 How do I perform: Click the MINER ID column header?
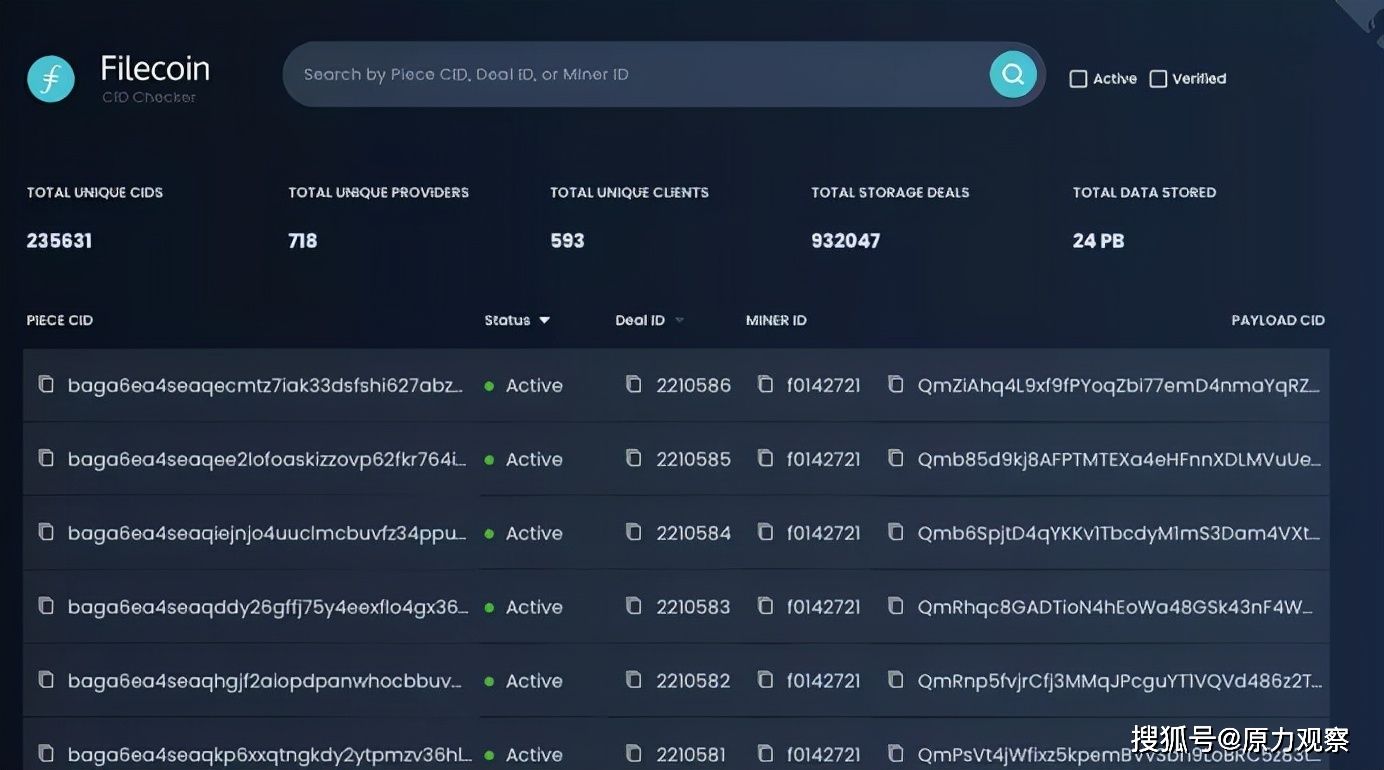(776, 320)
